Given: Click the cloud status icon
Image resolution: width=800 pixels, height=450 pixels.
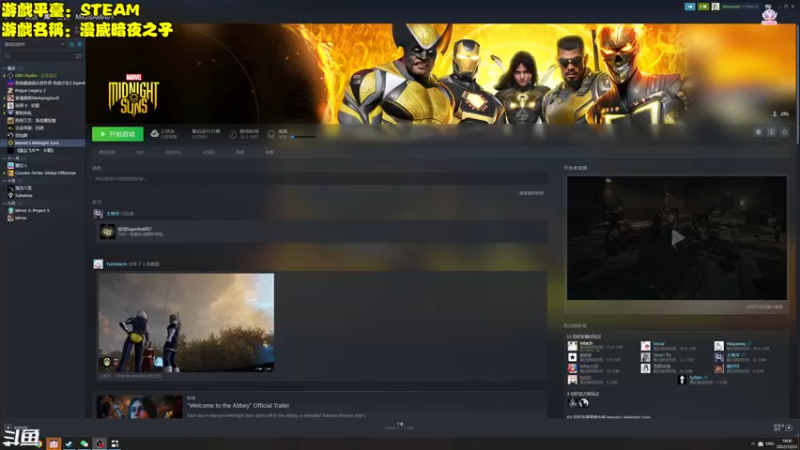Looking at the screenshot, I should [154, 134].
